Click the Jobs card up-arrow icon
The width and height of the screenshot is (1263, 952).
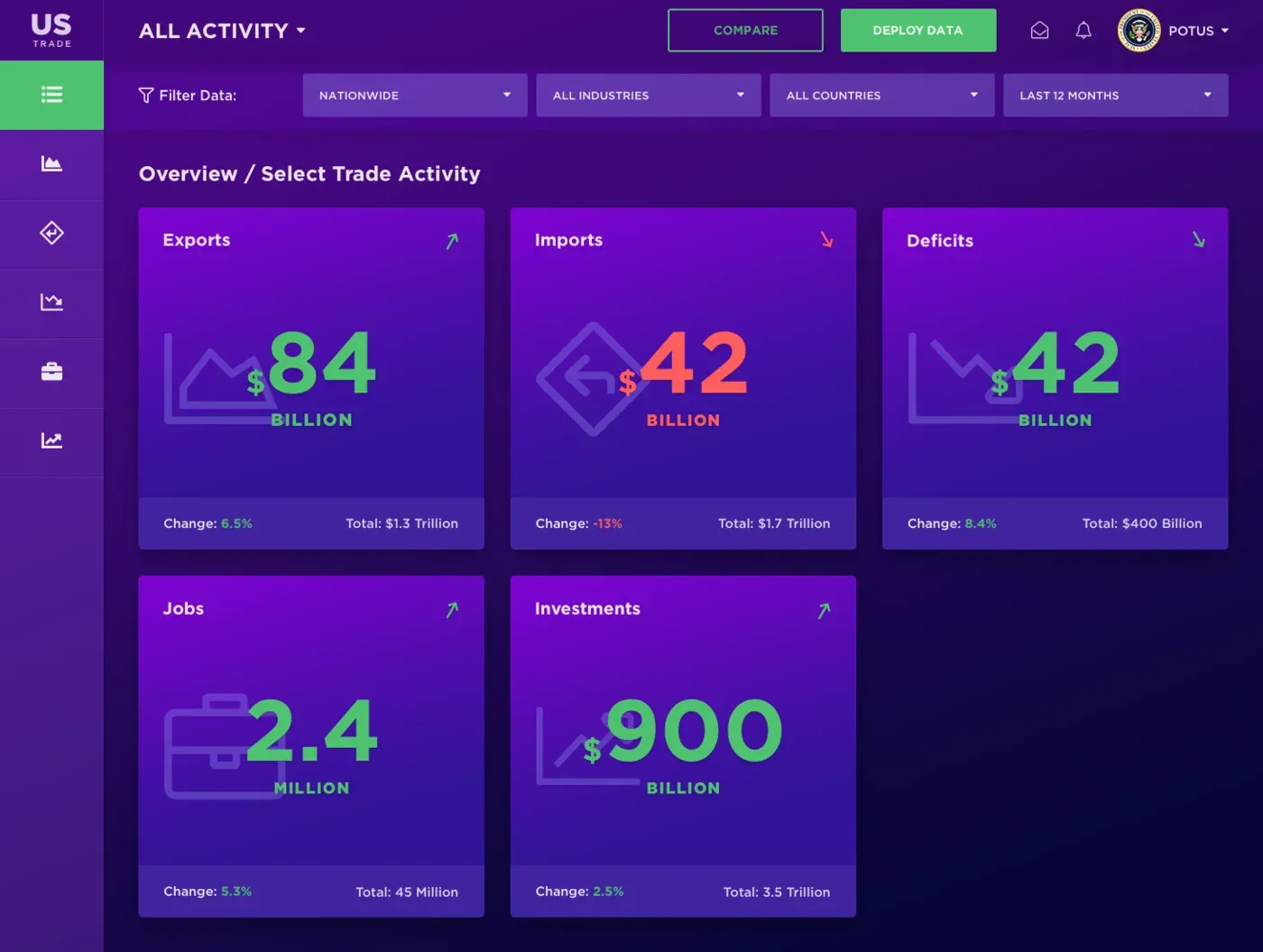point(452,610)
